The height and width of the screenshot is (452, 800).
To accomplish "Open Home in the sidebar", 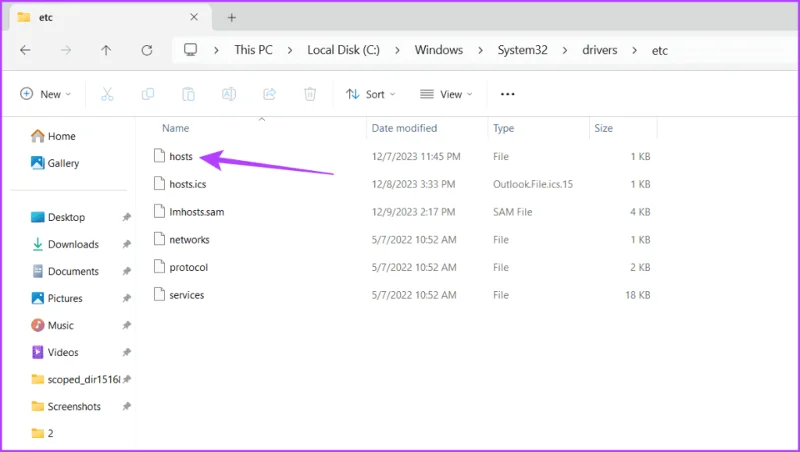I will [x=53, y=136].
